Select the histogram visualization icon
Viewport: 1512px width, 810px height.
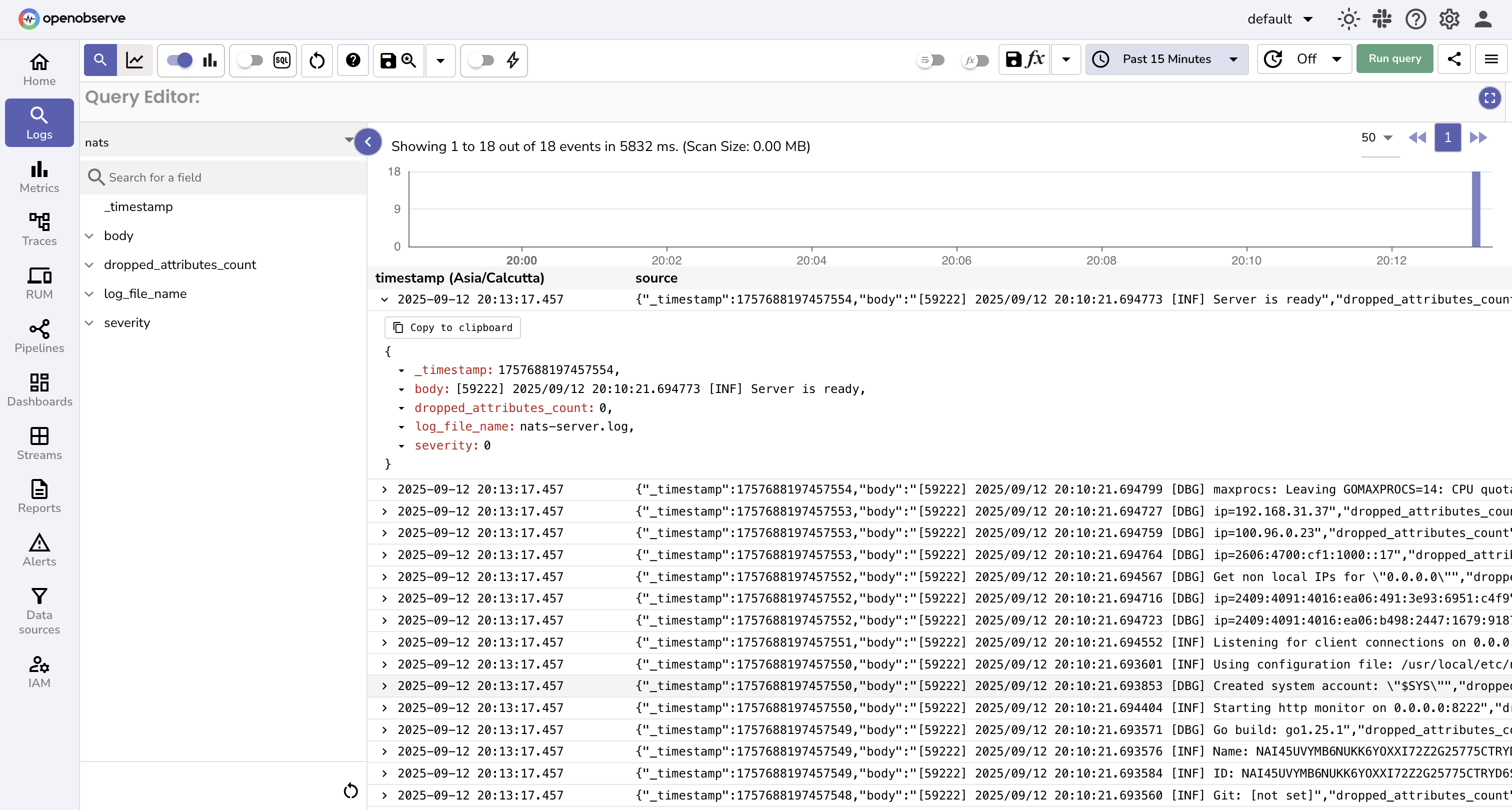tap(209, 60)
